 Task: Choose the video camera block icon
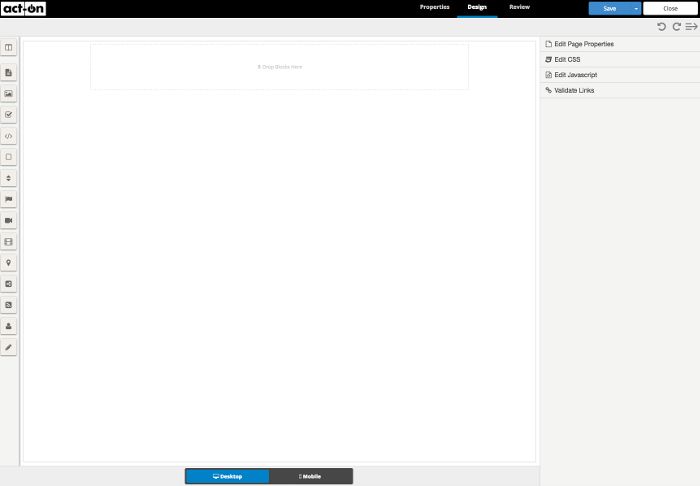[x=8, y=220]
